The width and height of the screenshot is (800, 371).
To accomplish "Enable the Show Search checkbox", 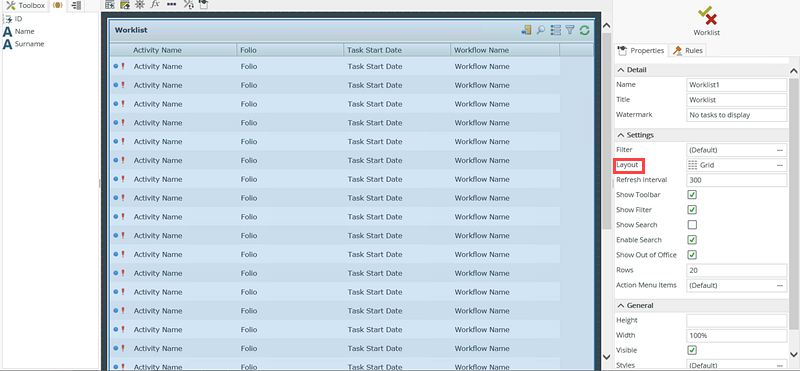I will point(692,225).
